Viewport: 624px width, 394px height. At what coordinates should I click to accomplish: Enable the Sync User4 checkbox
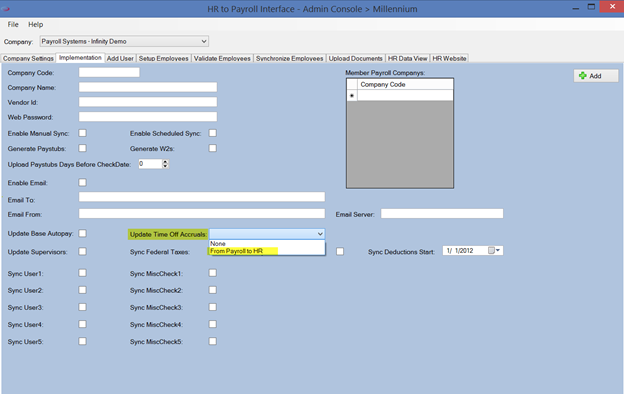point(82,324)
